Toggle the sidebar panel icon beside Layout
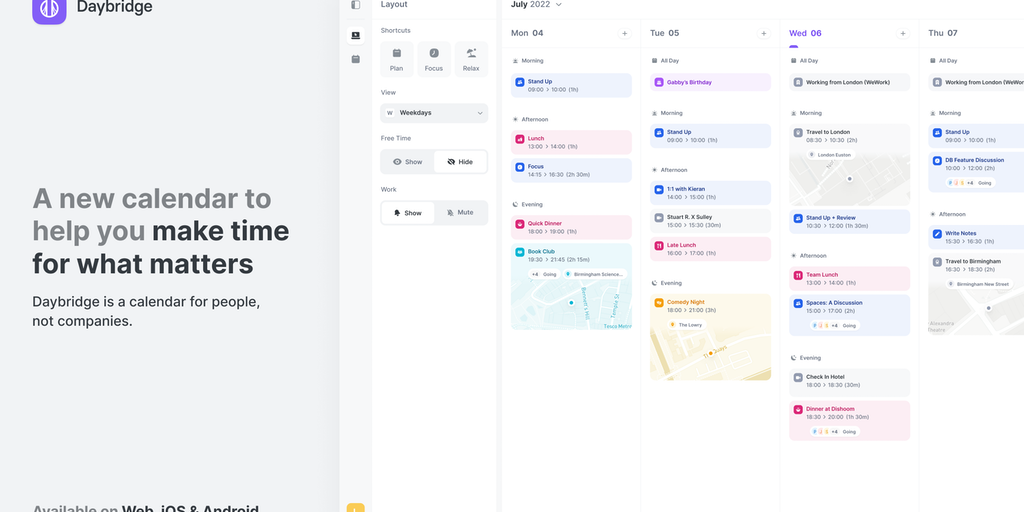 click(x=355, y=5)
